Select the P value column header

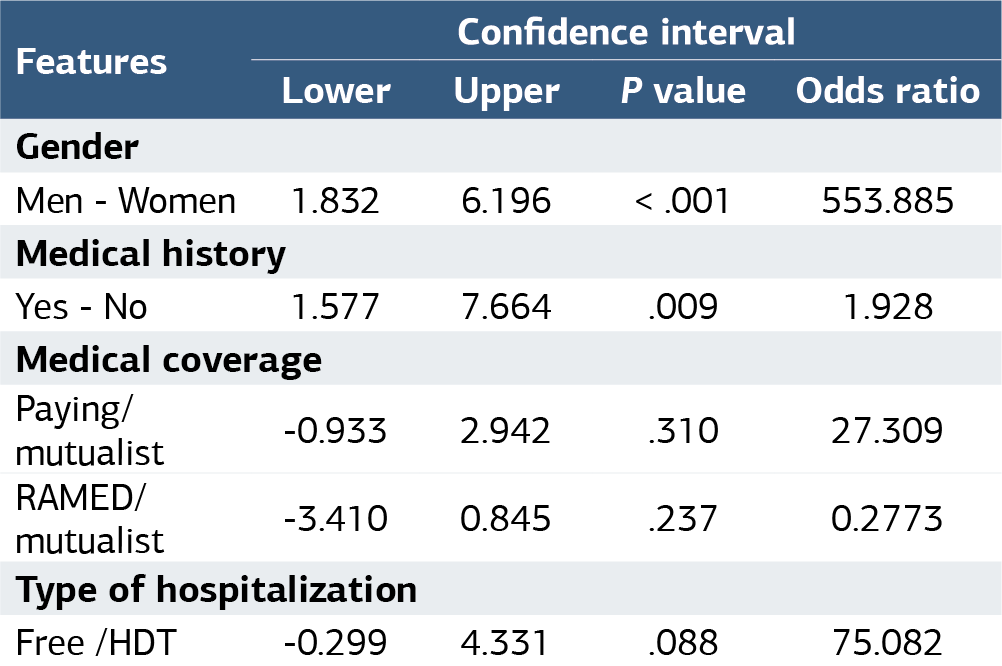pyautogui.click(x=683, y=91)
